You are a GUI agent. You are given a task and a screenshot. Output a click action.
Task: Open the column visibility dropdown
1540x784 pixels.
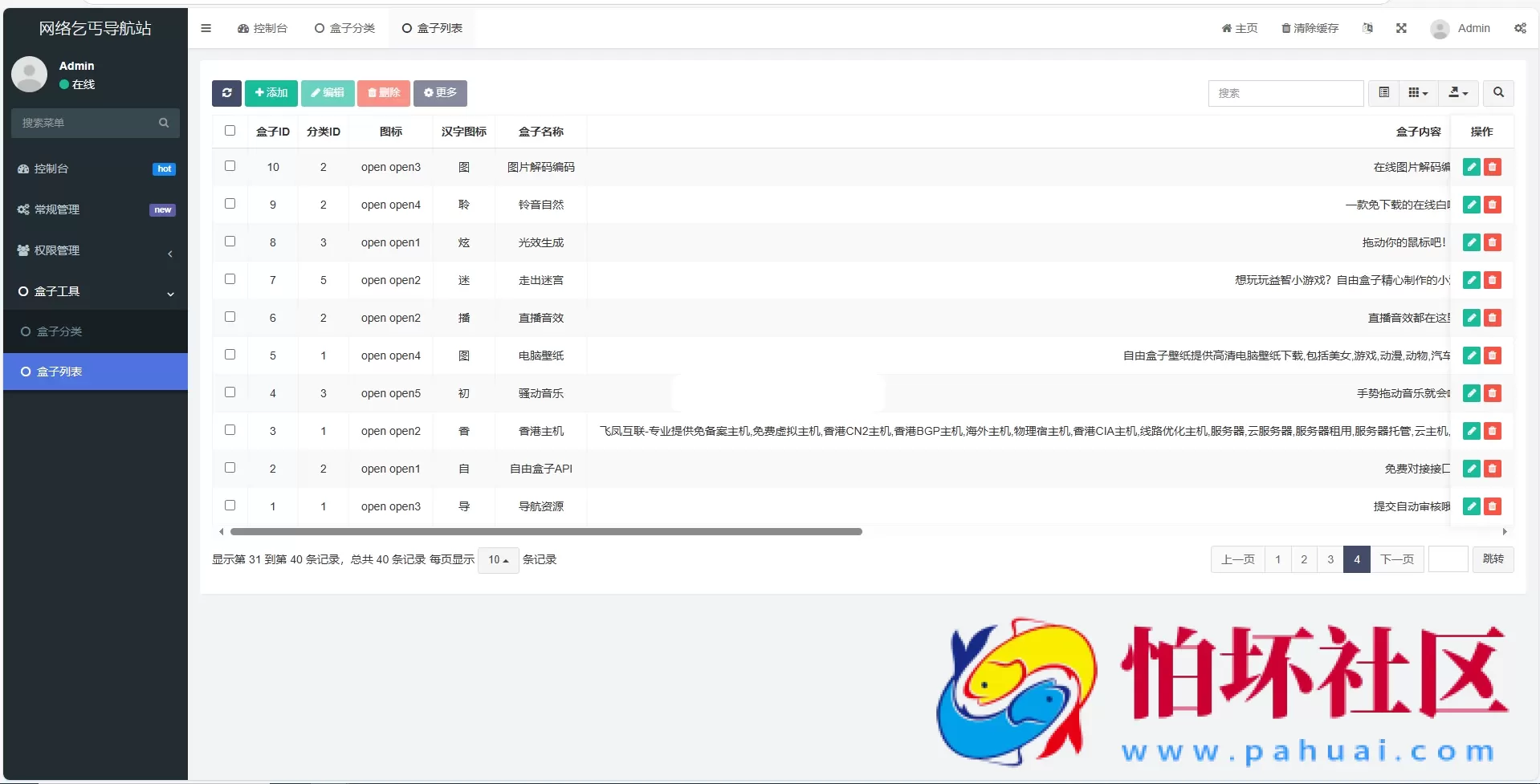(x=1417, y=92)
